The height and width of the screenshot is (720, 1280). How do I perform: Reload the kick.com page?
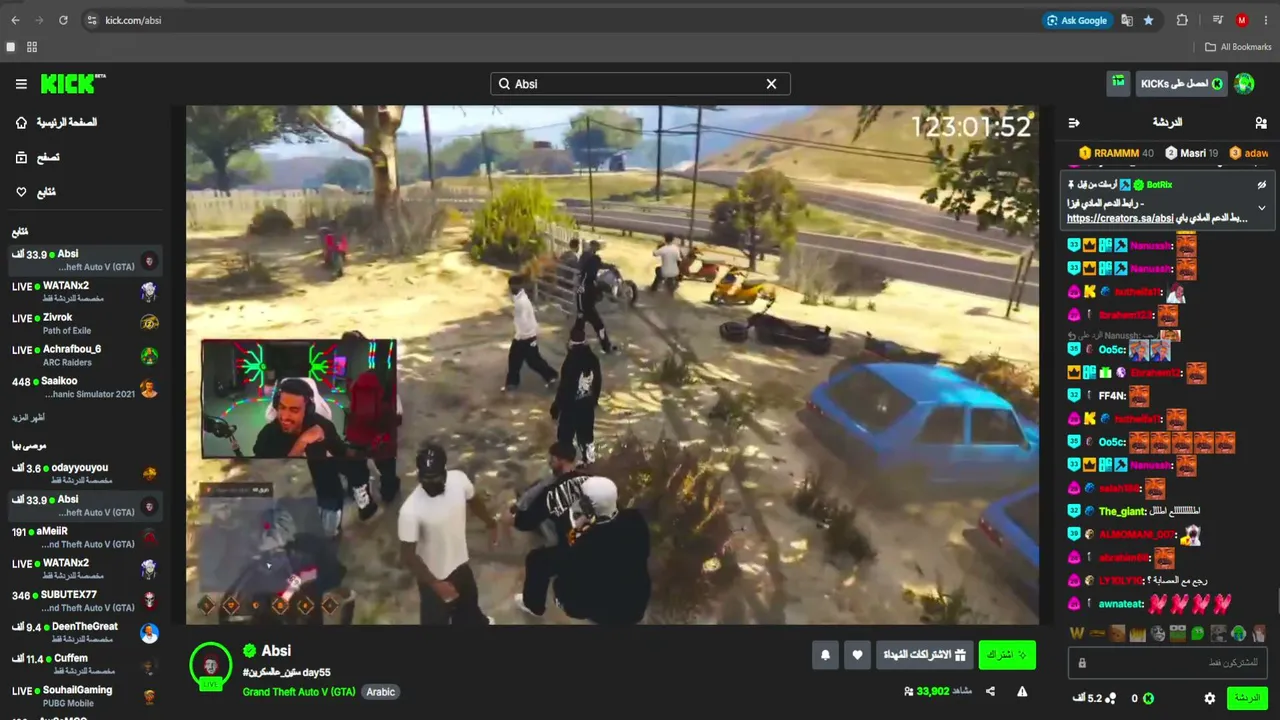[x=63, y=20]
